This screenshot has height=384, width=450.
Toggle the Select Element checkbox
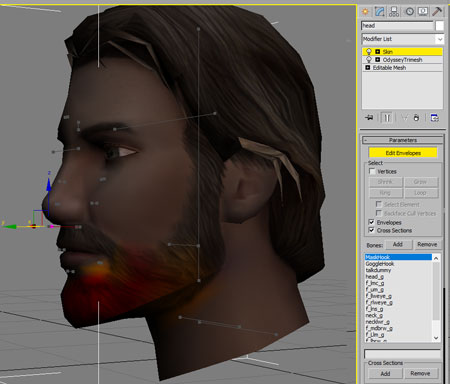click(x=378, y=204)
